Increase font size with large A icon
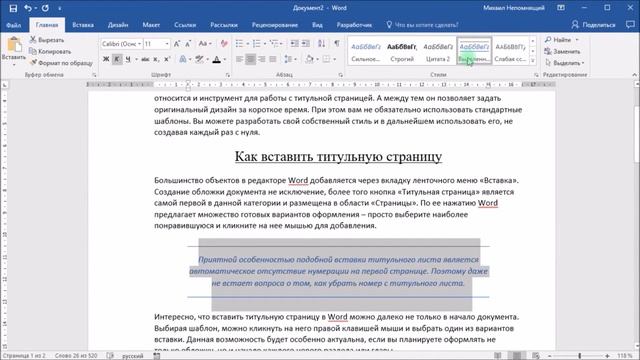The image size is (640, 360). 177,44
